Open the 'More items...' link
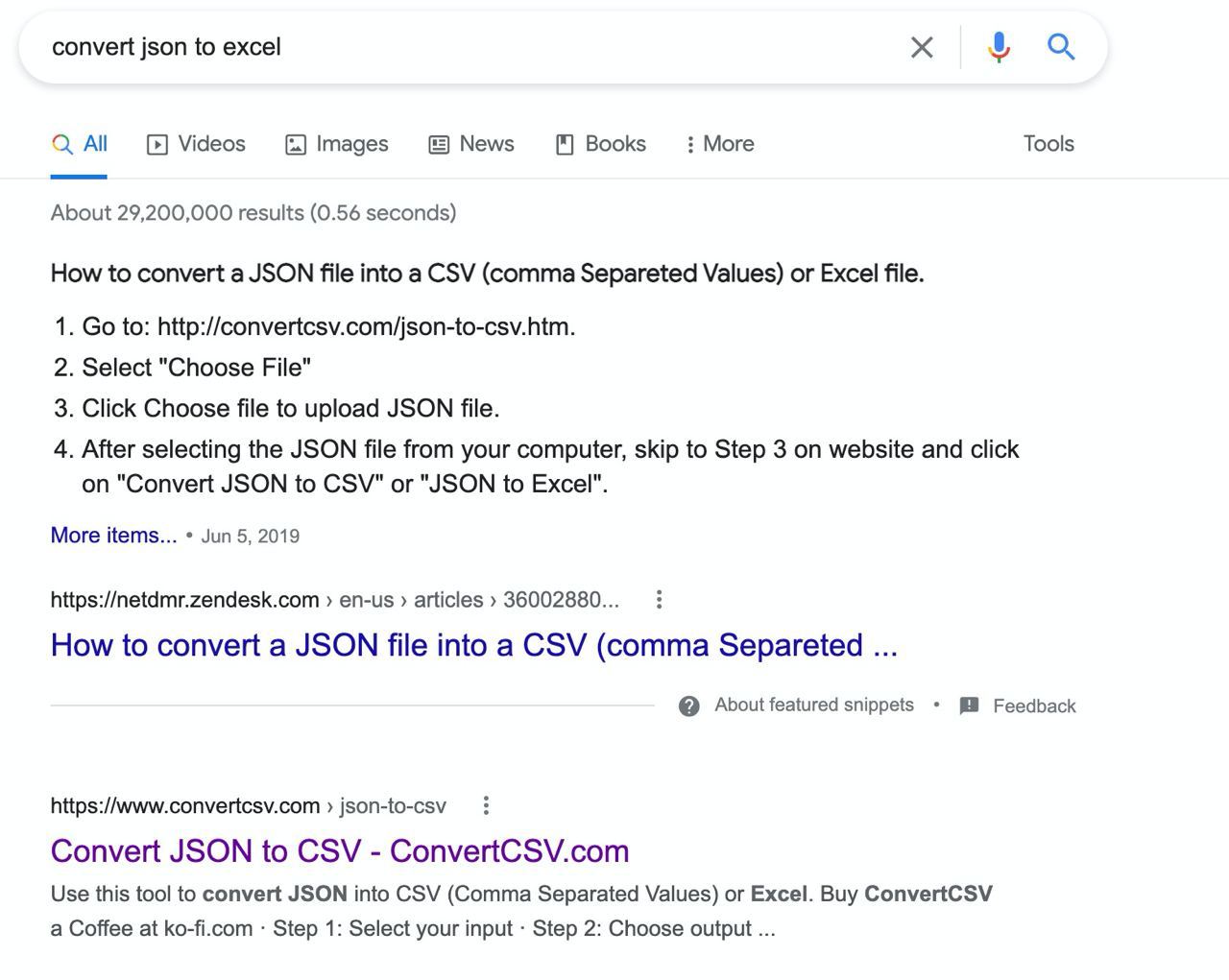The image size is (1229, 980). pyautogui.click(x=113, y=536)
